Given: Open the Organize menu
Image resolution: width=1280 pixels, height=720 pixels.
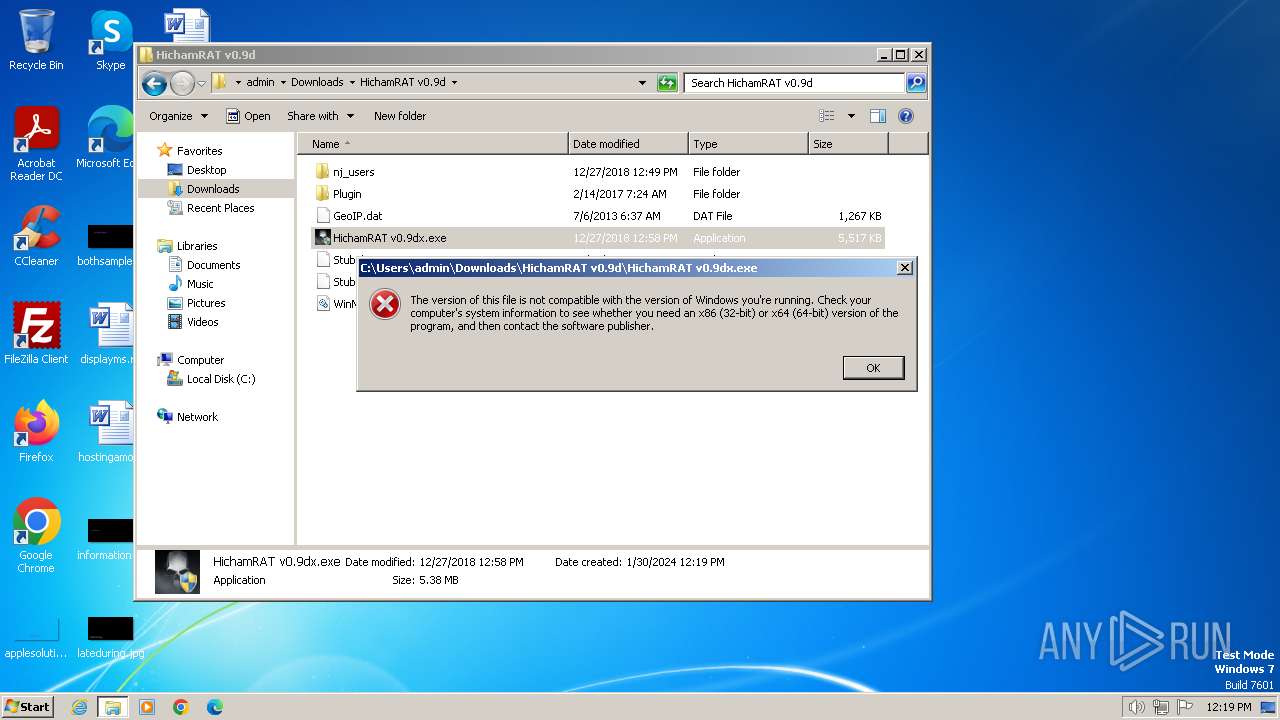Looking at the screenshot, I should pyautogui.click(x=178, y=116).
